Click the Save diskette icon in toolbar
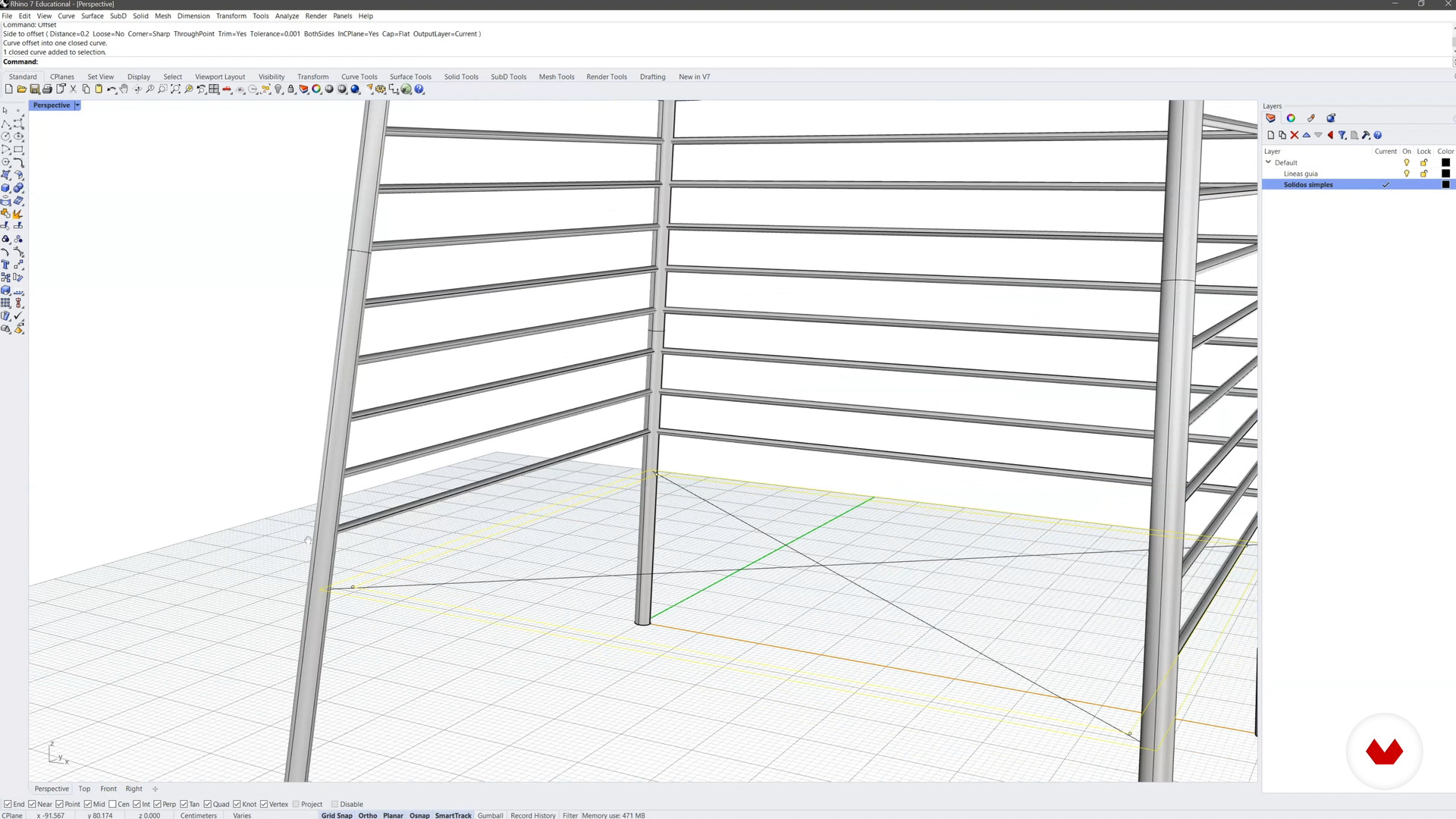Image resolution: width=1456 pixels, height=819 pixels. pos(34,89)
